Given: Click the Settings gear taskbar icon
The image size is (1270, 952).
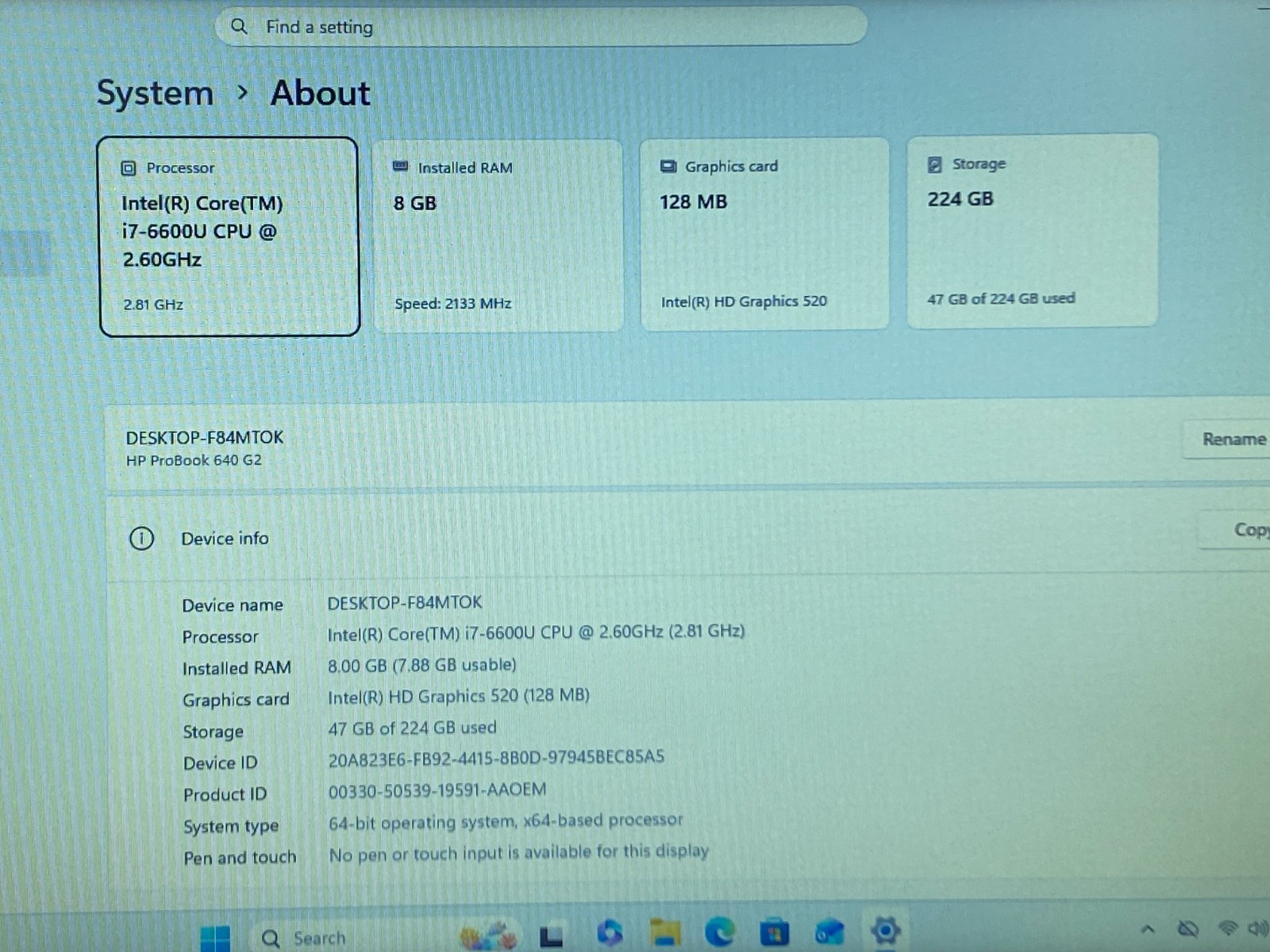Looking at the screenshot, I should (884, 930).
